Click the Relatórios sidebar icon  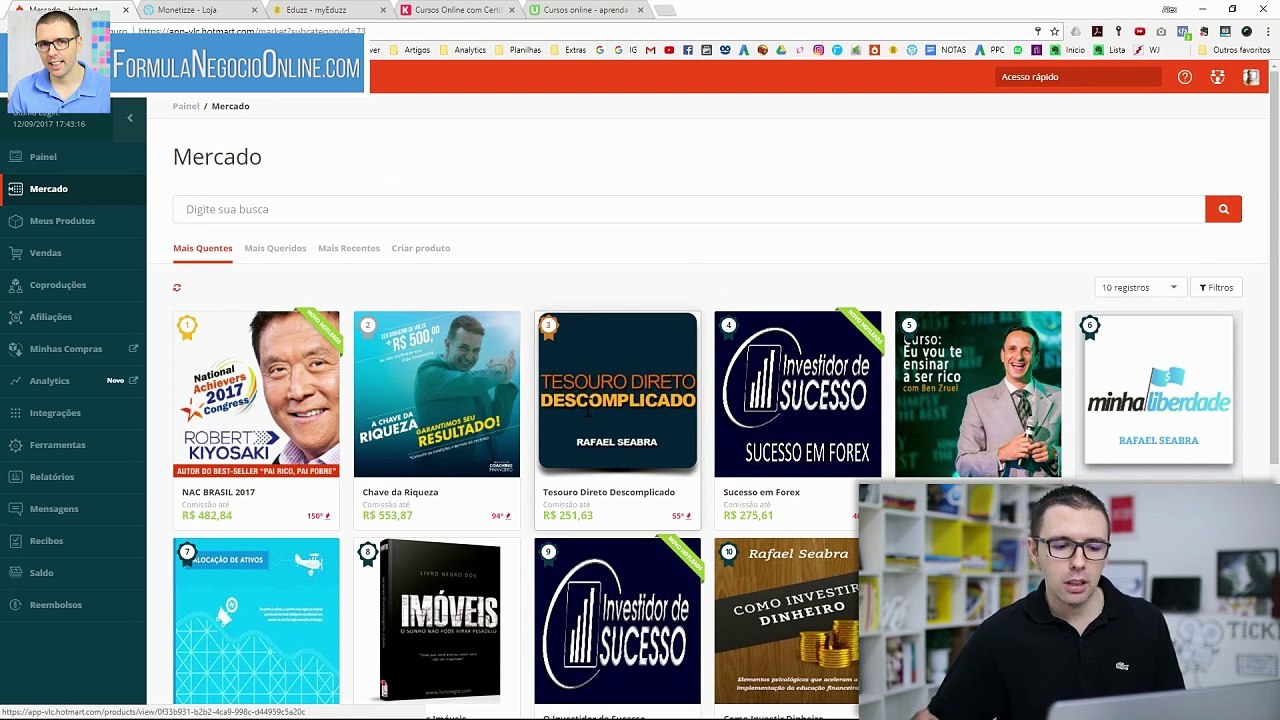point(15,477)
